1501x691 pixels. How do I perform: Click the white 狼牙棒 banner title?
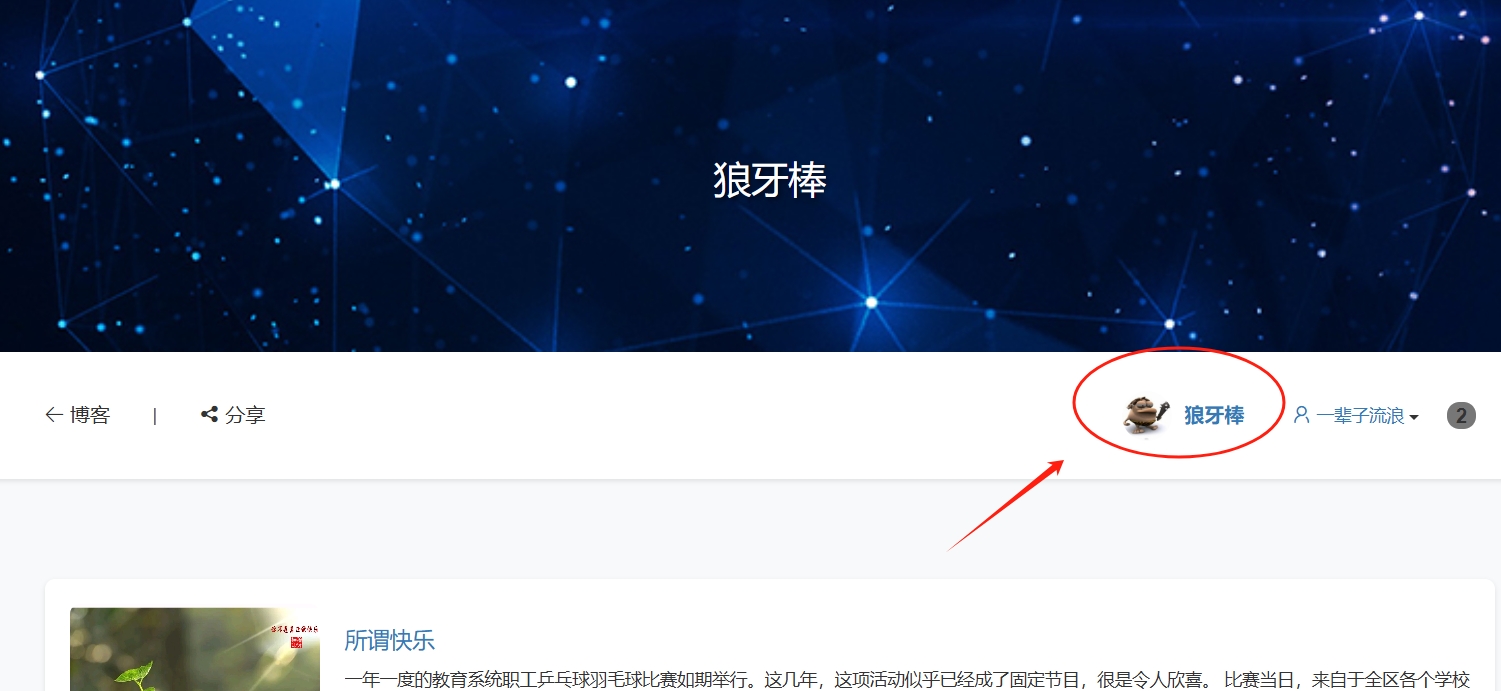pyautogui.click(x=770, y=180)
